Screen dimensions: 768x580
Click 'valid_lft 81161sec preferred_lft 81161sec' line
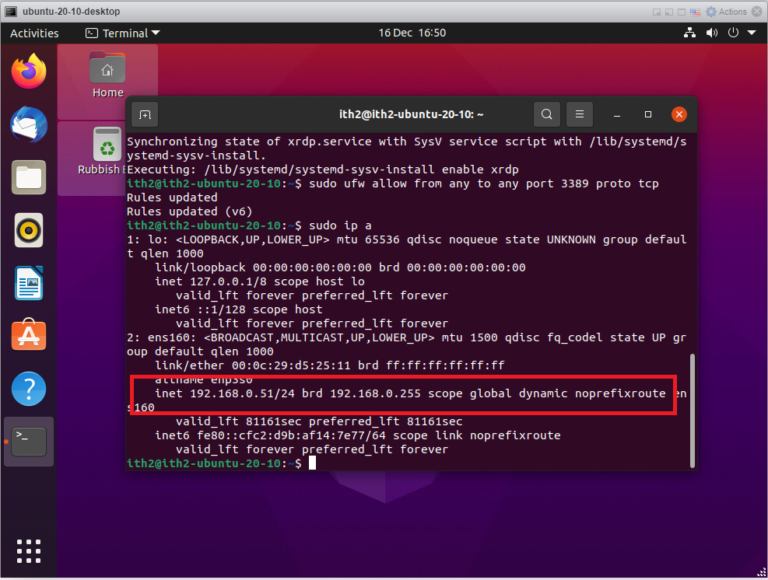click(x=319, y=422)
